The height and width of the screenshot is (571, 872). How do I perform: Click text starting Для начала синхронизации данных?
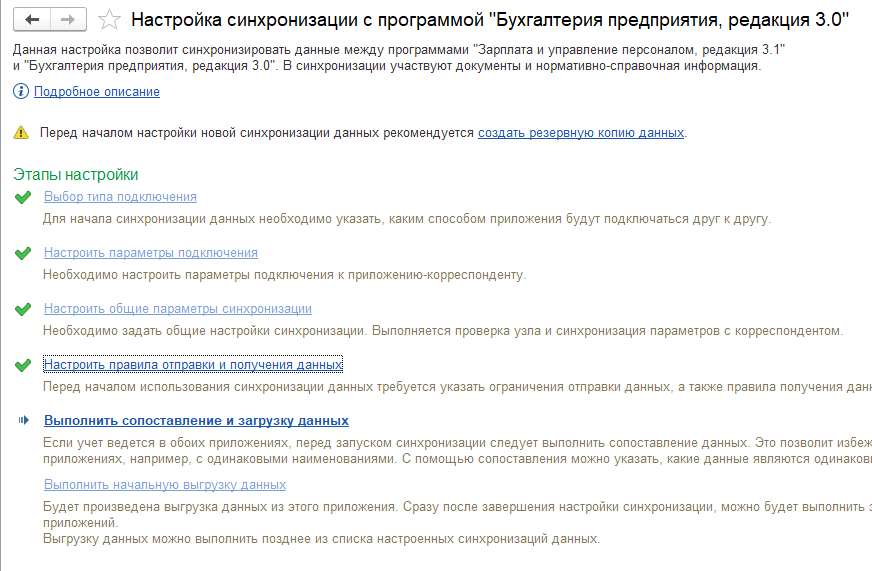pos(407,219)
